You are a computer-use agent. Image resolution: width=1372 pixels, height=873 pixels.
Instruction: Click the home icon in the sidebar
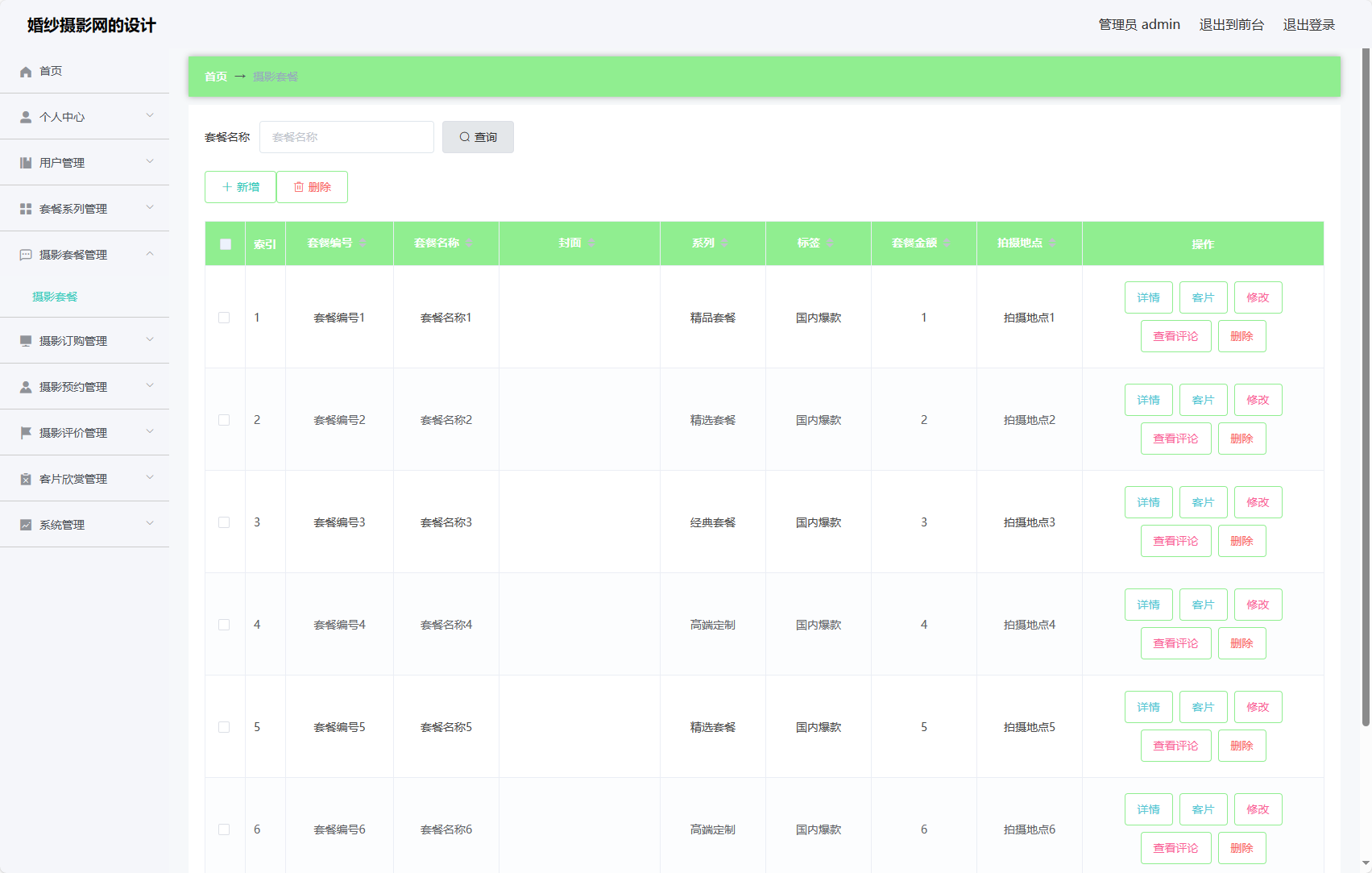pyautogui.click(x=26, y=72)
